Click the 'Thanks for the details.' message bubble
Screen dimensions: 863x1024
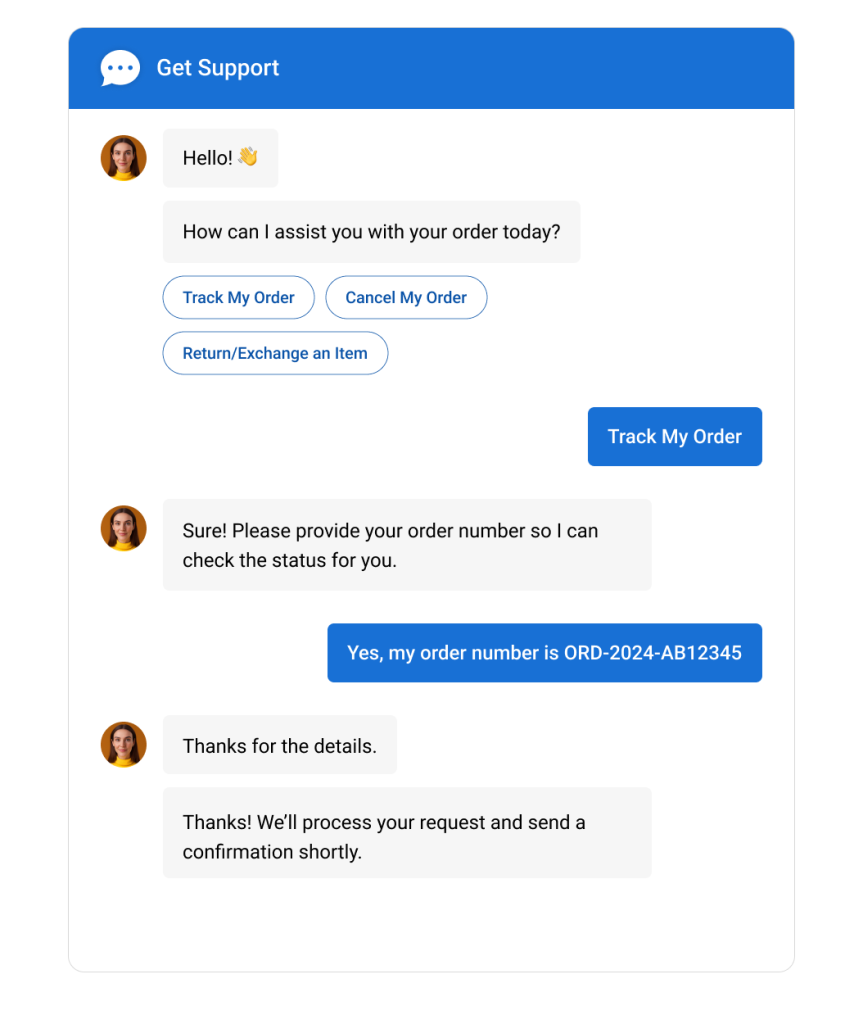[x=280, y=745]
